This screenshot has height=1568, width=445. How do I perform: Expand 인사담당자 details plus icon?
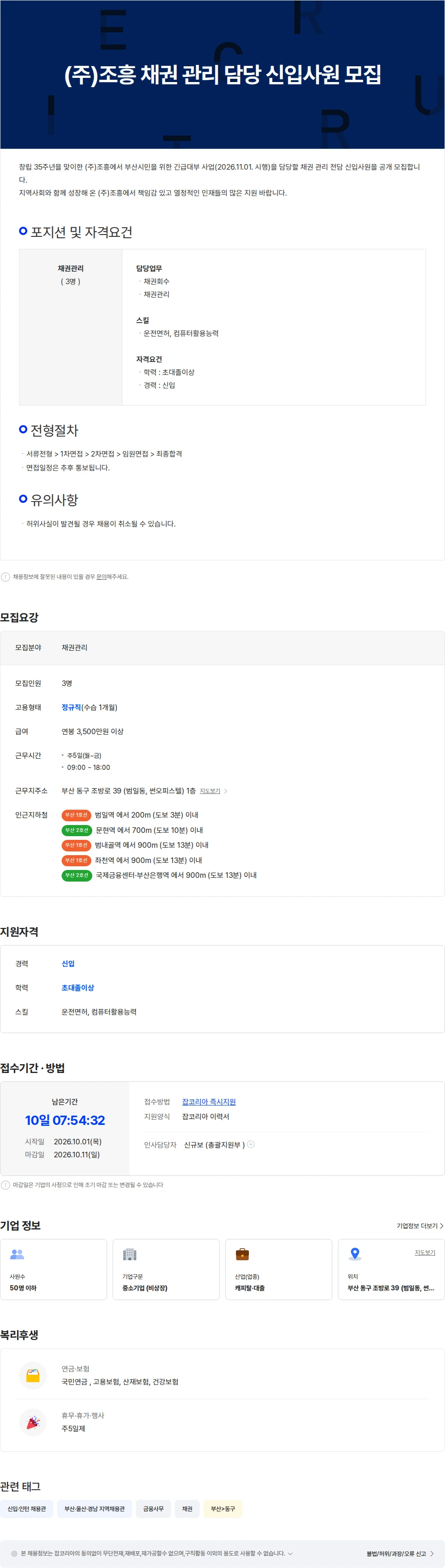(x=251, y=1144)
